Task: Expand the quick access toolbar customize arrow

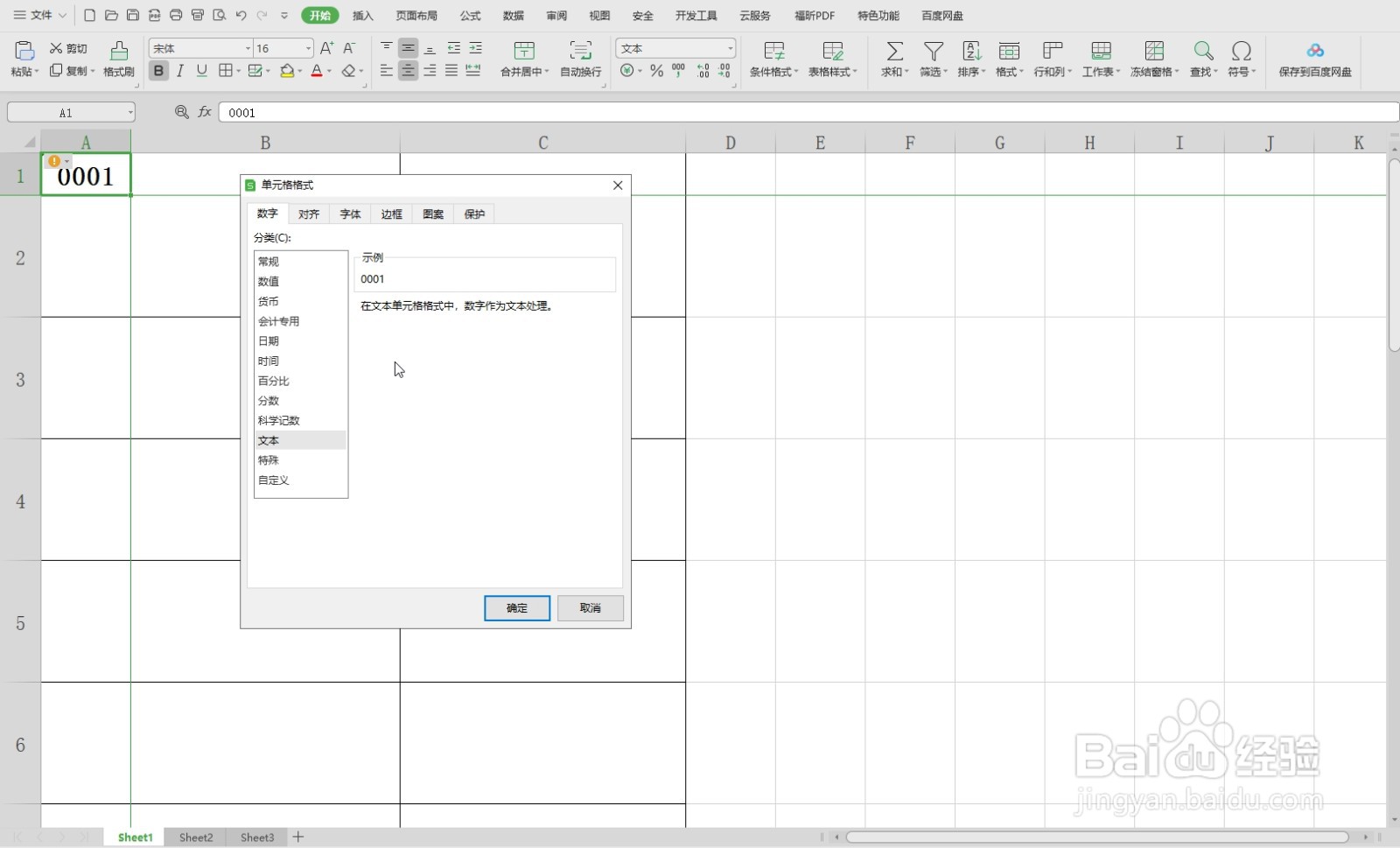Action: 284,16
